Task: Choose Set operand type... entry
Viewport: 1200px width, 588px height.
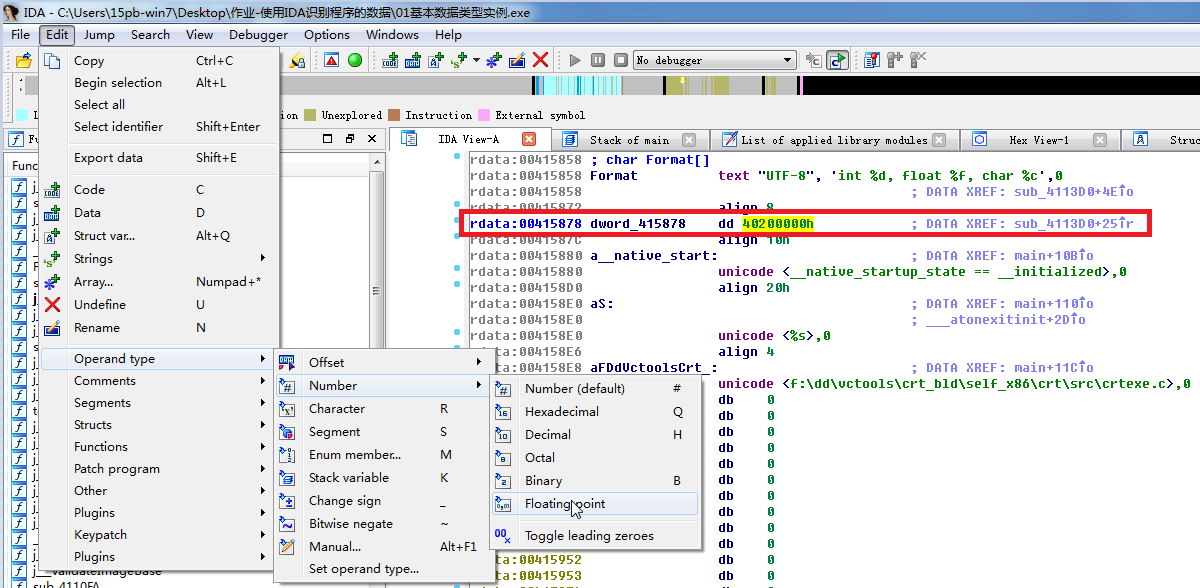Action: tap(384, 569)
